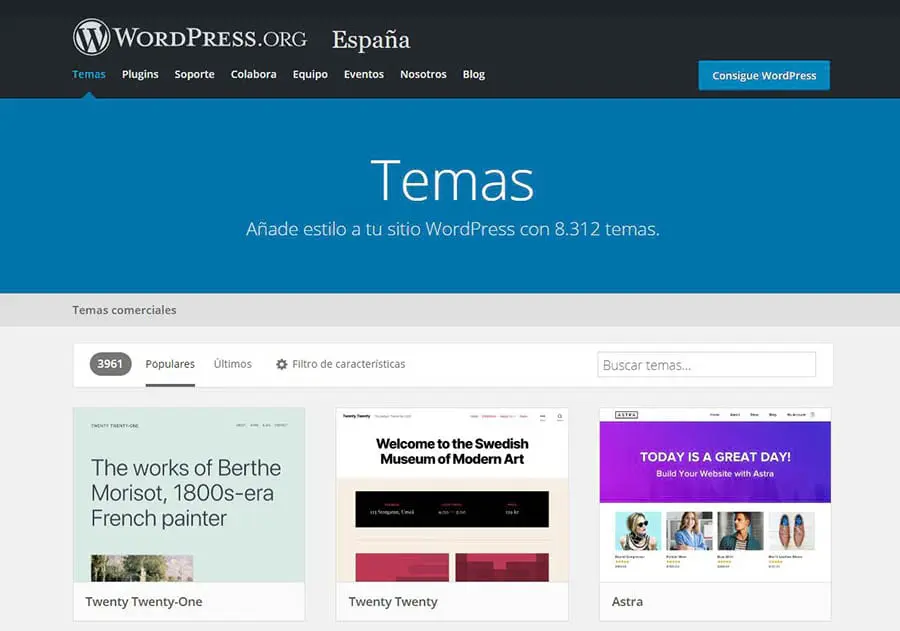The height and width of the screenshot is (631, 900).
Task: Open the Temas comerciales link
Action: [x=124, y=310]
